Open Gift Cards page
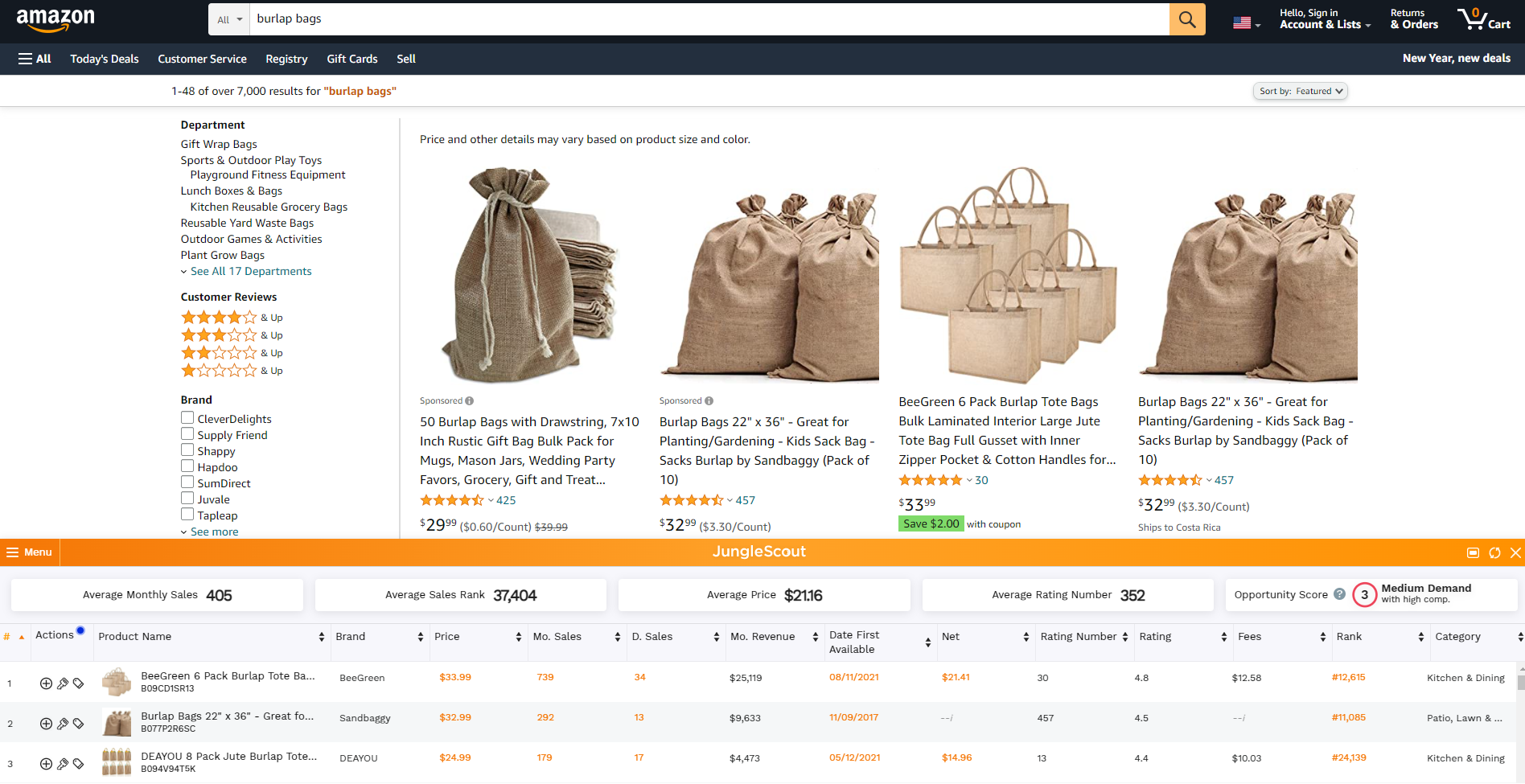Screen dimensions: 1525x784 pyautogui.click(x=352, y=59)
